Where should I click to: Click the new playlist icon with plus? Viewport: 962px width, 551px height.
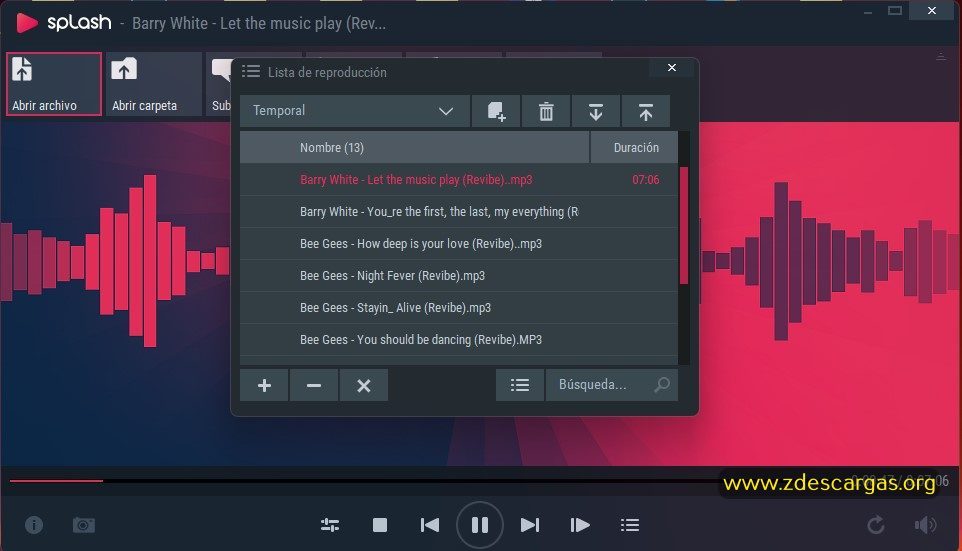click(496, 111)
